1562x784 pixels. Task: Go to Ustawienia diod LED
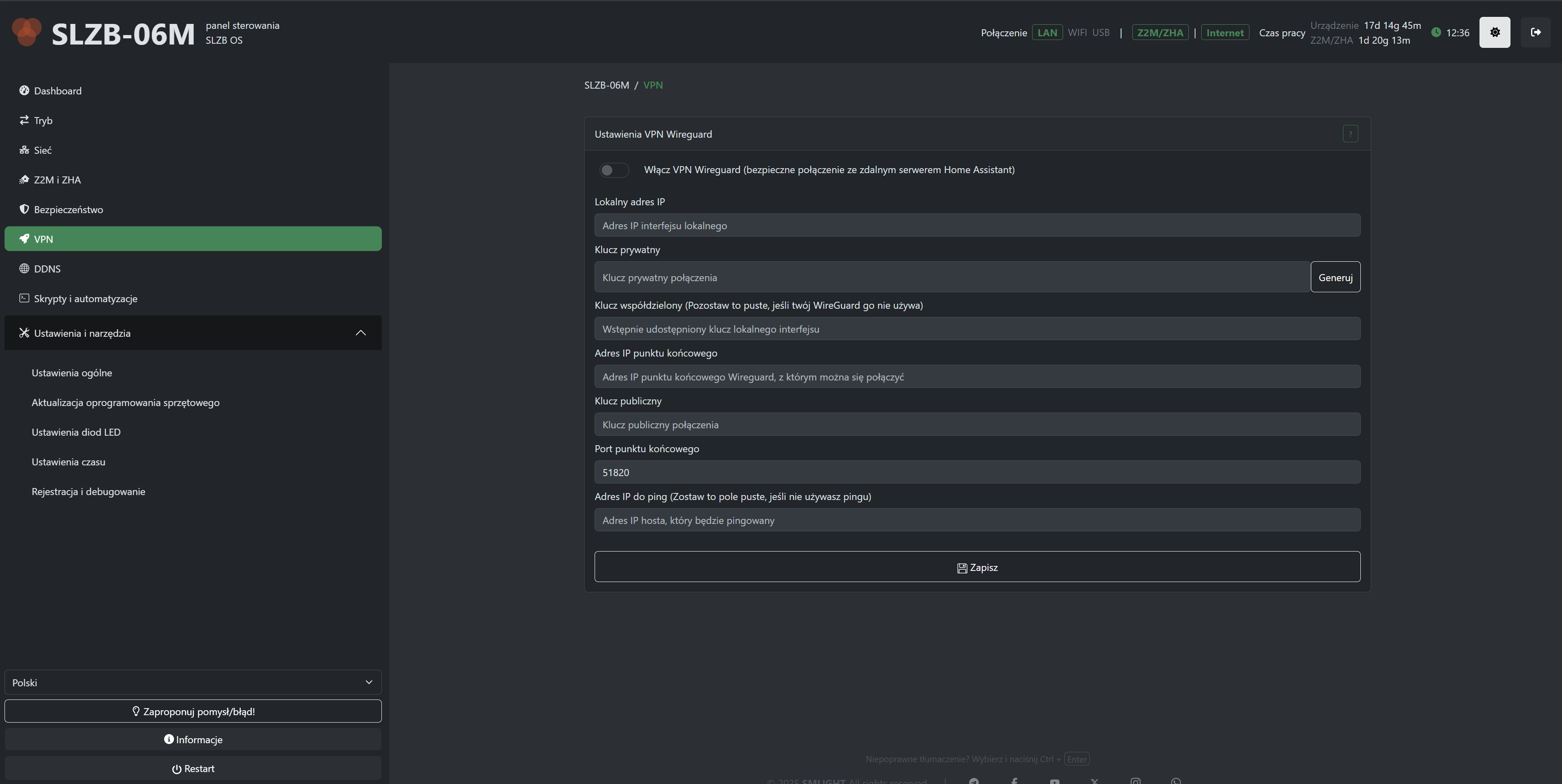coord(76,432)
